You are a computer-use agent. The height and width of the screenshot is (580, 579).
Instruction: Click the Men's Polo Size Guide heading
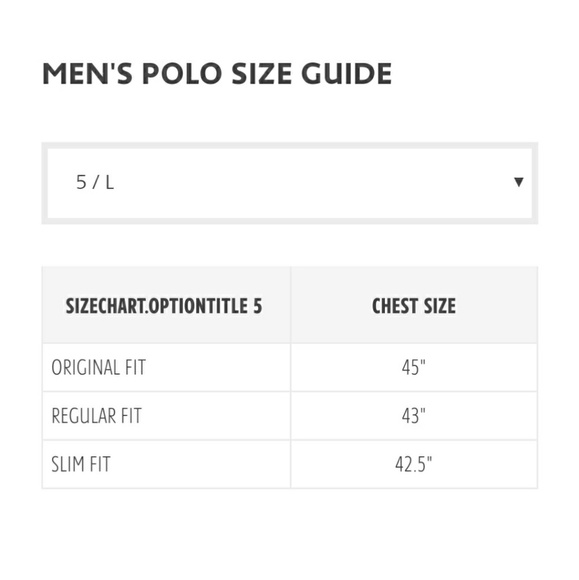(x=217, y=73)
